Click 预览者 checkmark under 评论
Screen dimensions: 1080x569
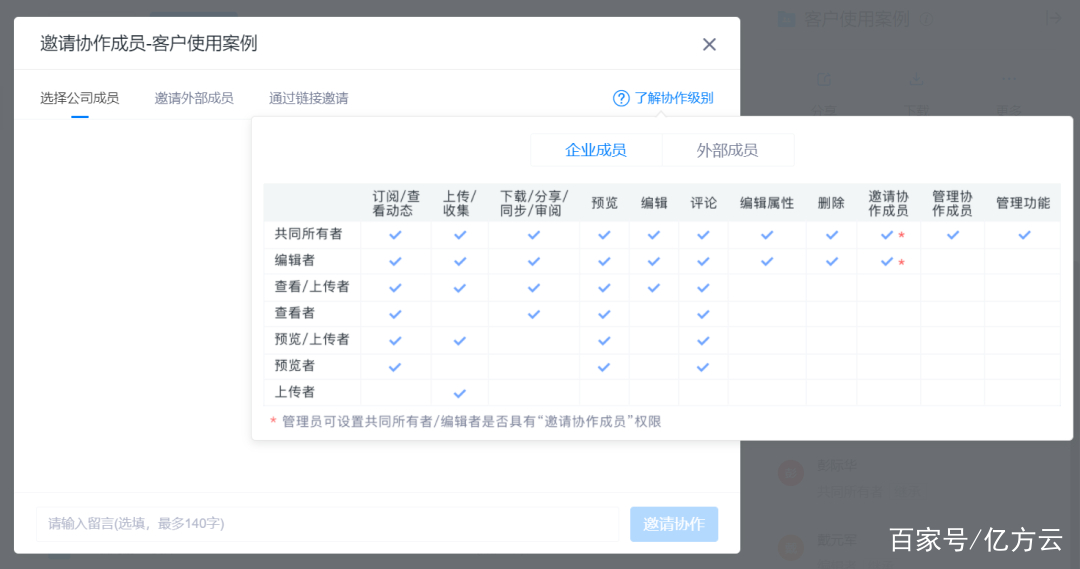point(703,367)
